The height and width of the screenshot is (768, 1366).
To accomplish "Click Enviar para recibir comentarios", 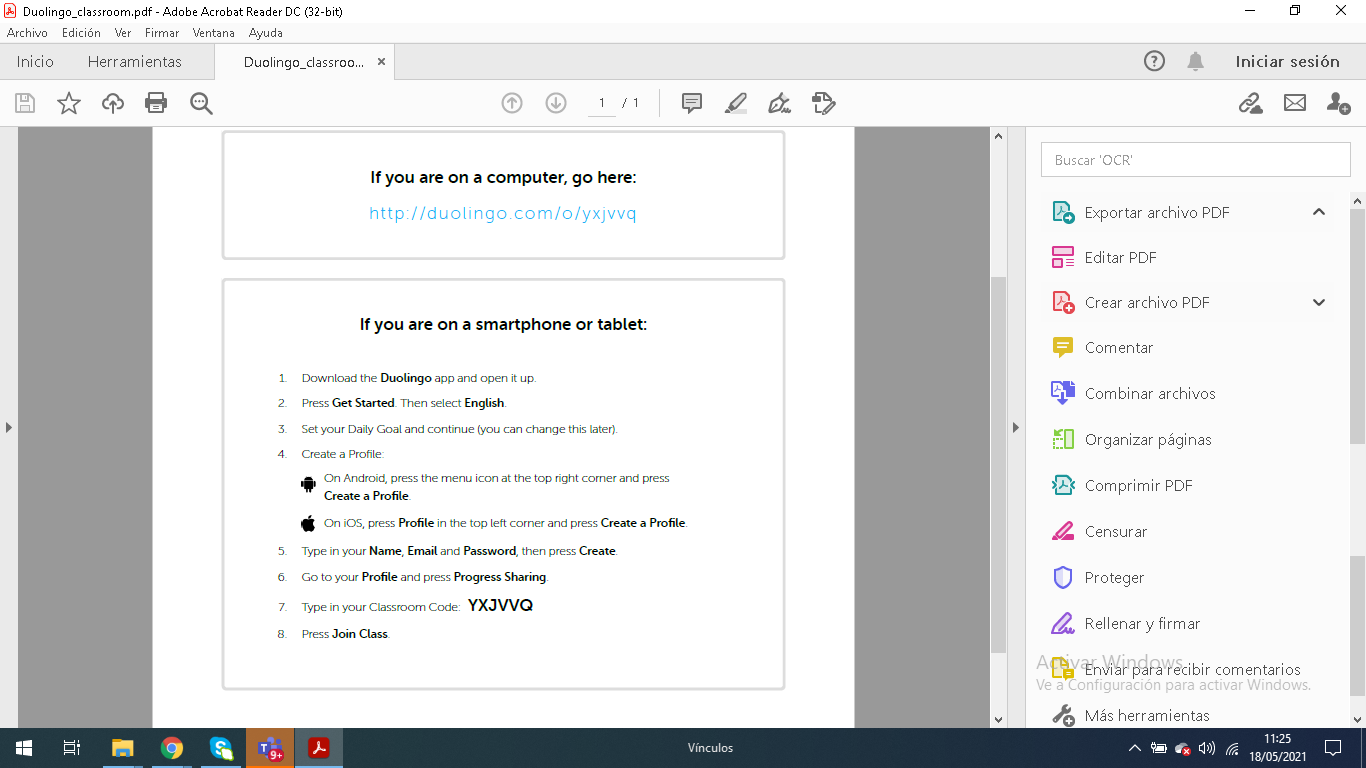I will pyautogui.click(x=1192, y=670).
